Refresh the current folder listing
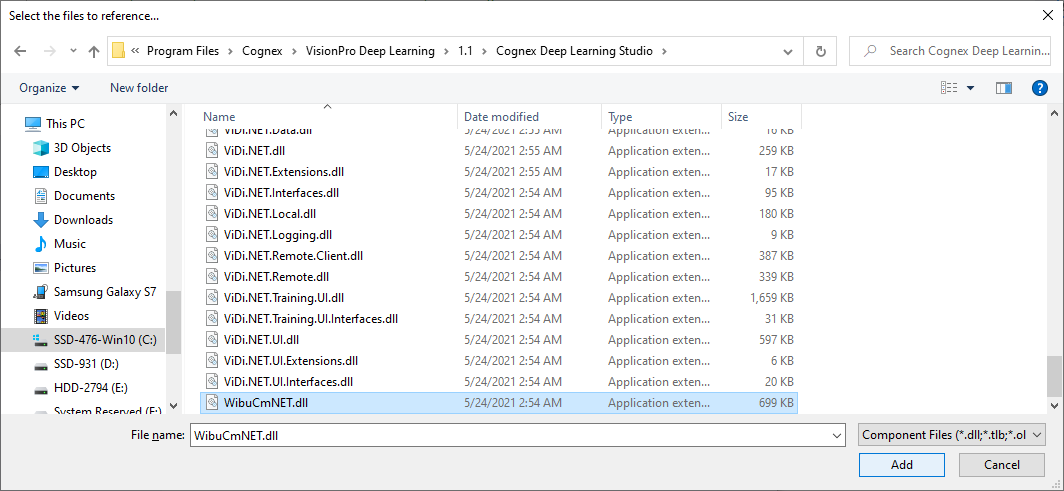Image resolution: width=1064 pixels, height=491 pixels. [821, 51]
